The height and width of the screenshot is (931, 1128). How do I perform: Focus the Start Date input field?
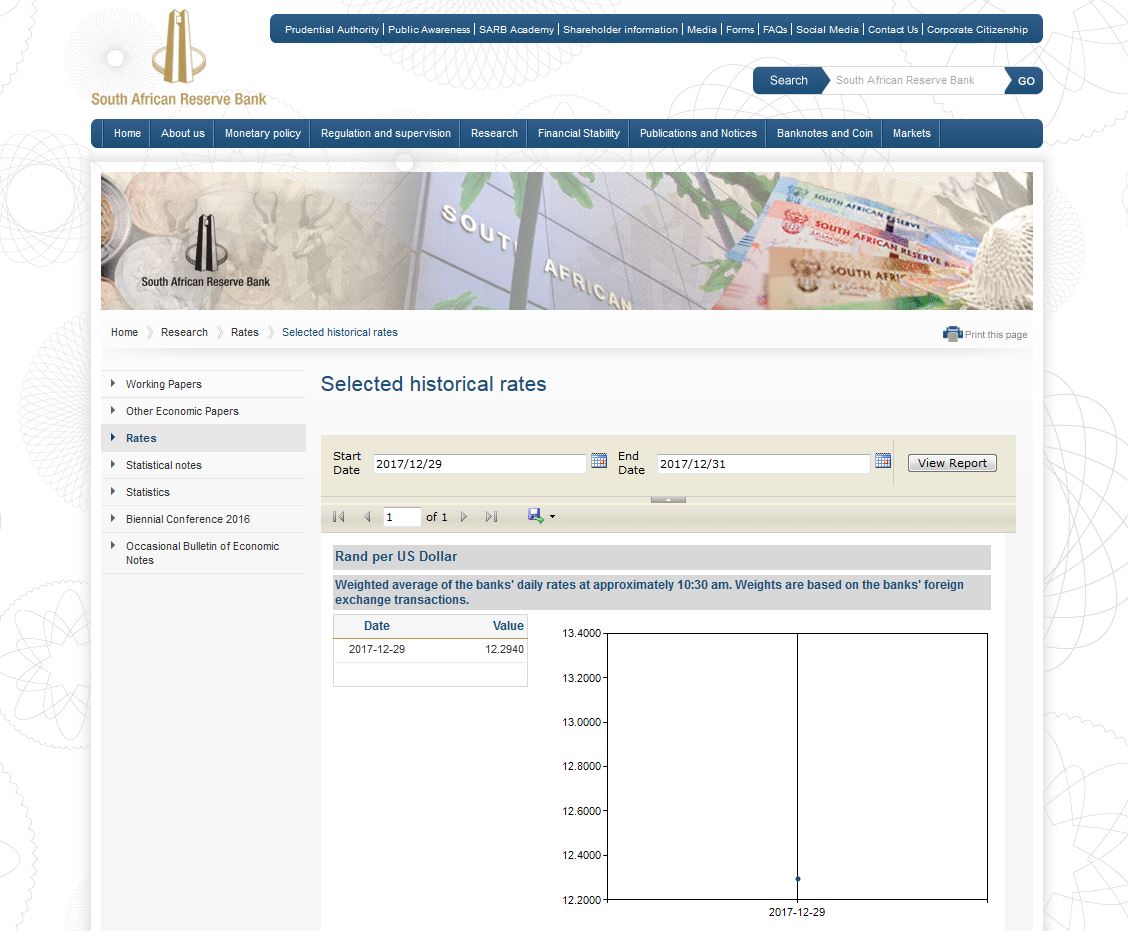(x=480, y=463)
